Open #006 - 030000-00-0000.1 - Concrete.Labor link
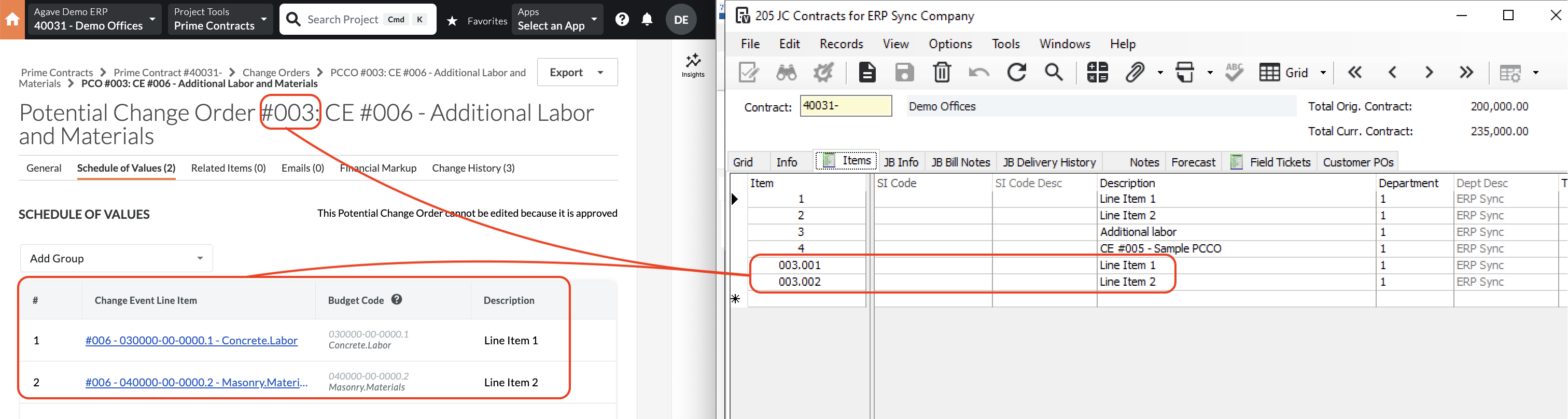This screenshot has width=1568, height=419. [x=191, y=340]
